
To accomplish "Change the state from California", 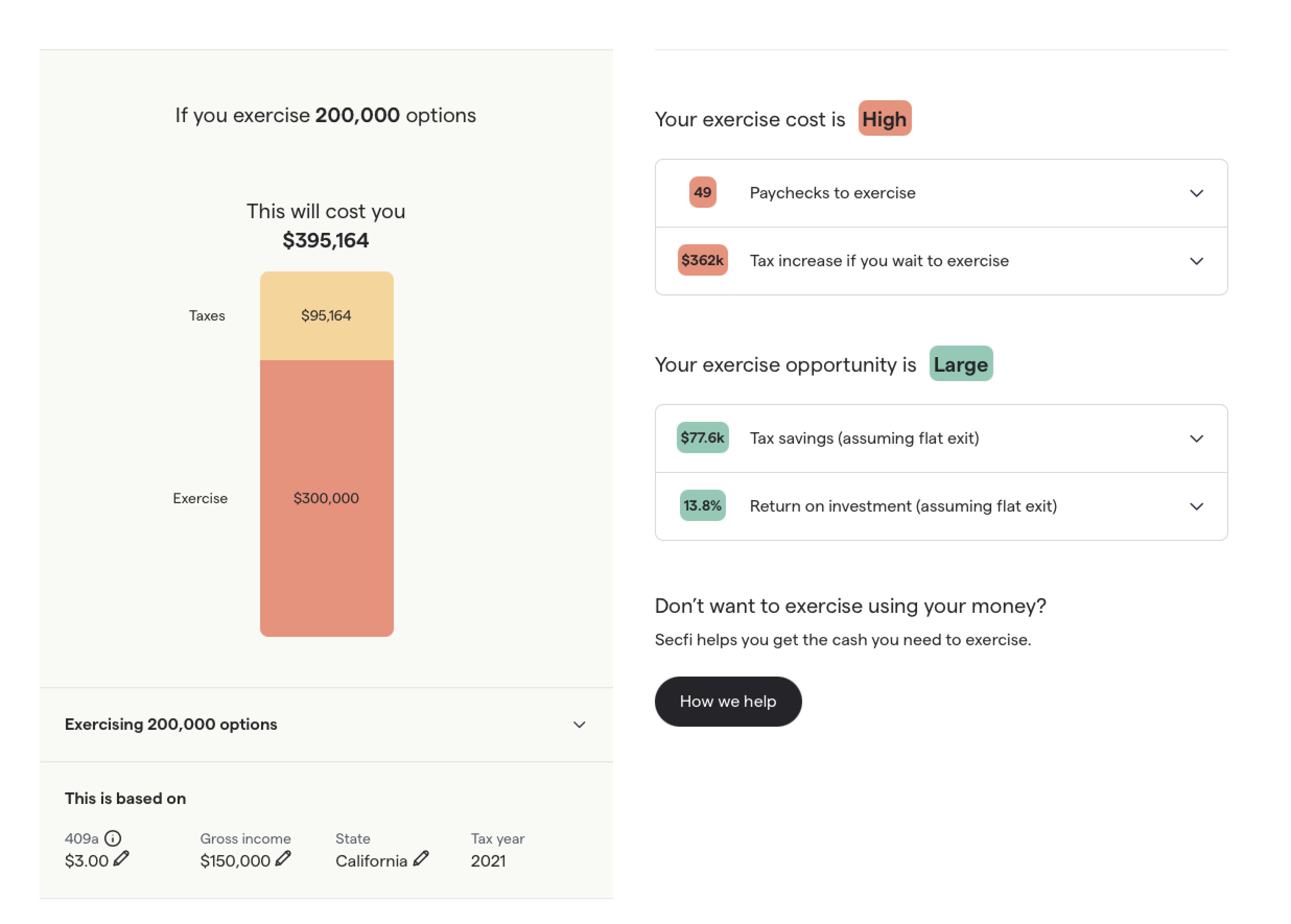I will (421, 860).
